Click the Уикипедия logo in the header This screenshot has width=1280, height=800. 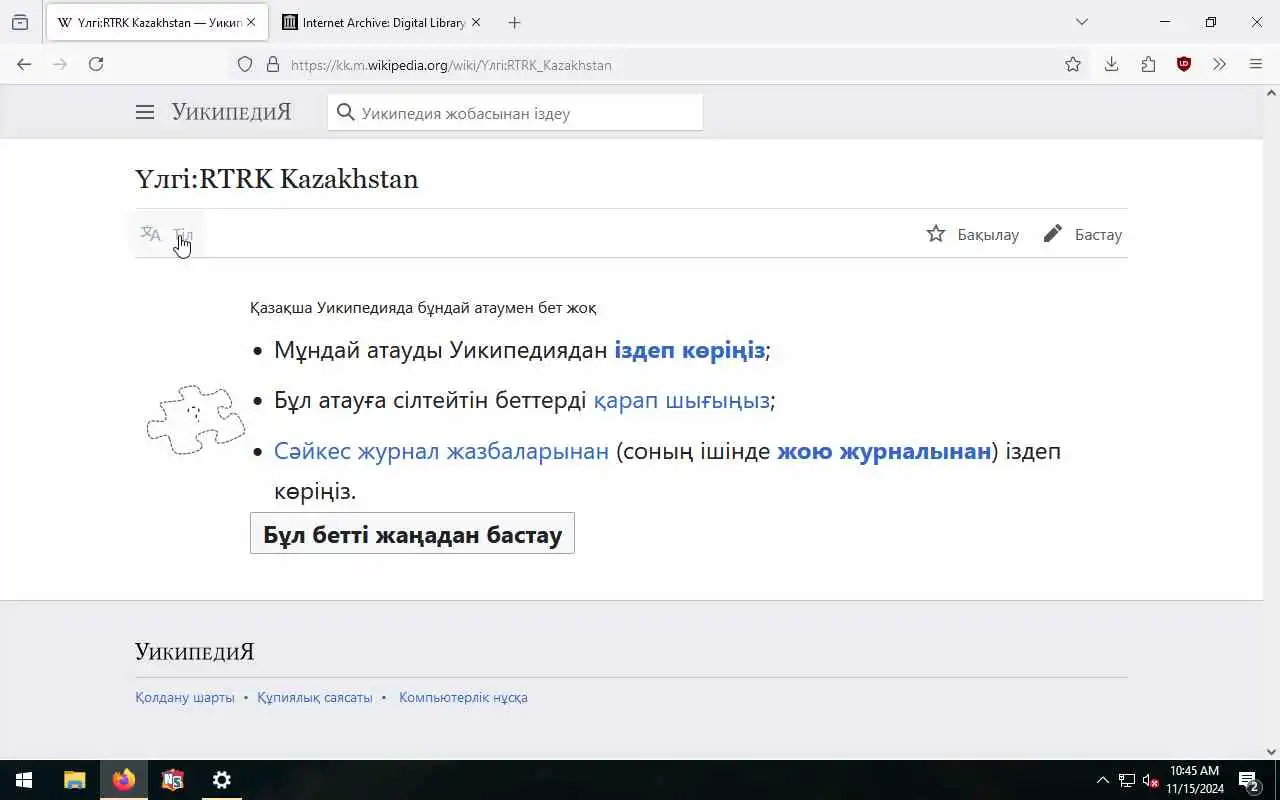[x=231, y=112]
